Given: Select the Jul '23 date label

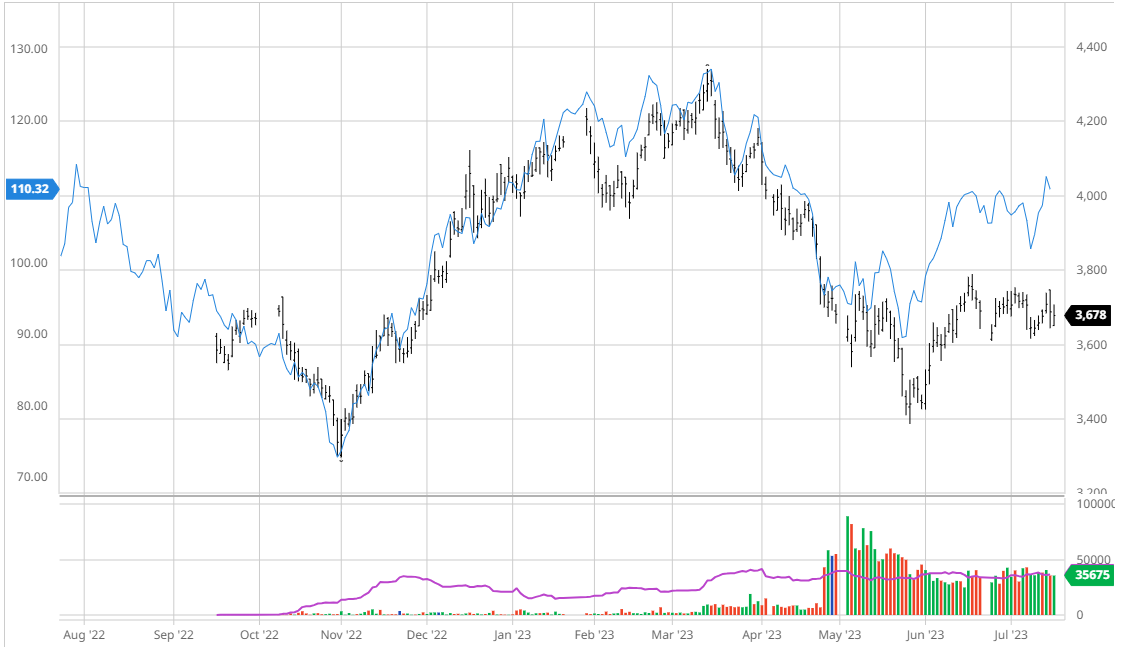Looking at the screenshot, I should pyautogui.click(x=1011, y=634).
